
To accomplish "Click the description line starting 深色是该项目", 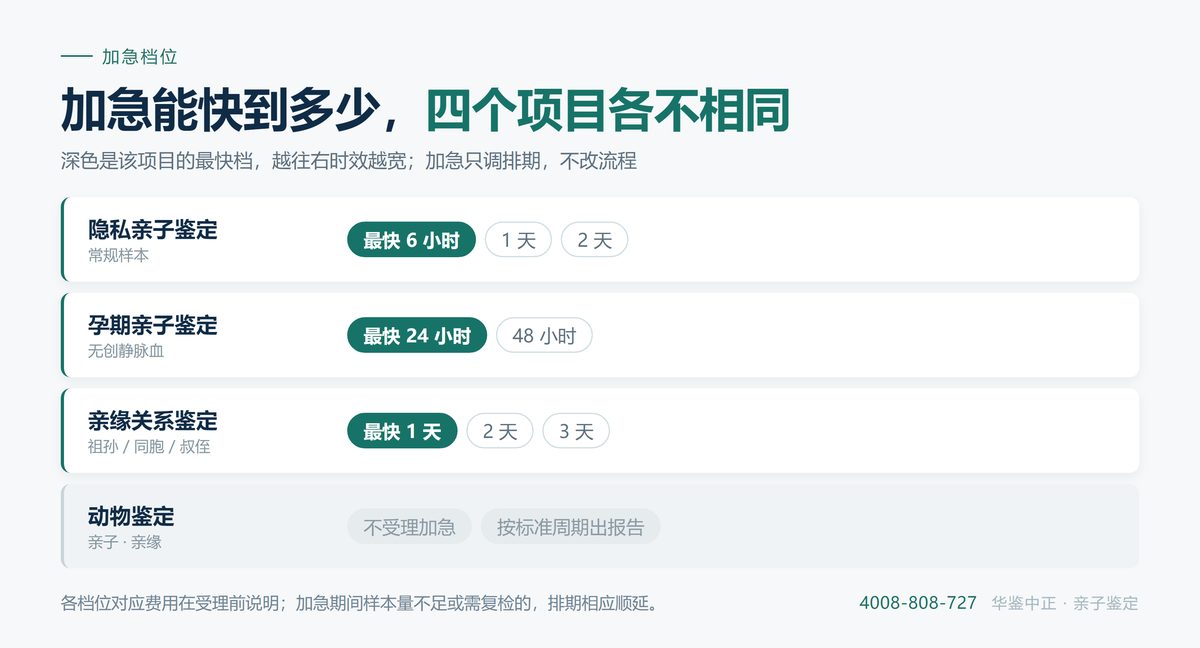I will (349, 161).
